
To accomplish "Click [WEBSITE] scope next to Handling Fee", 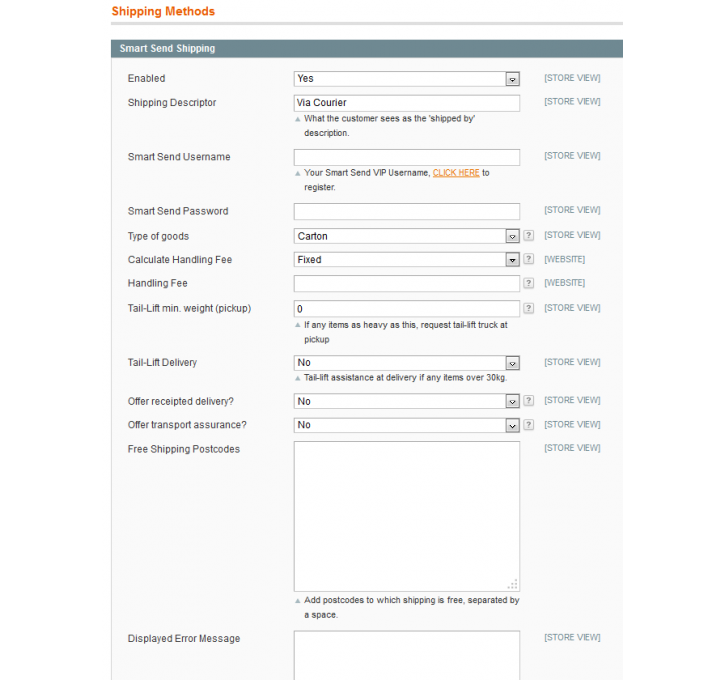I will pyautogui.click(x=565, y=283).
